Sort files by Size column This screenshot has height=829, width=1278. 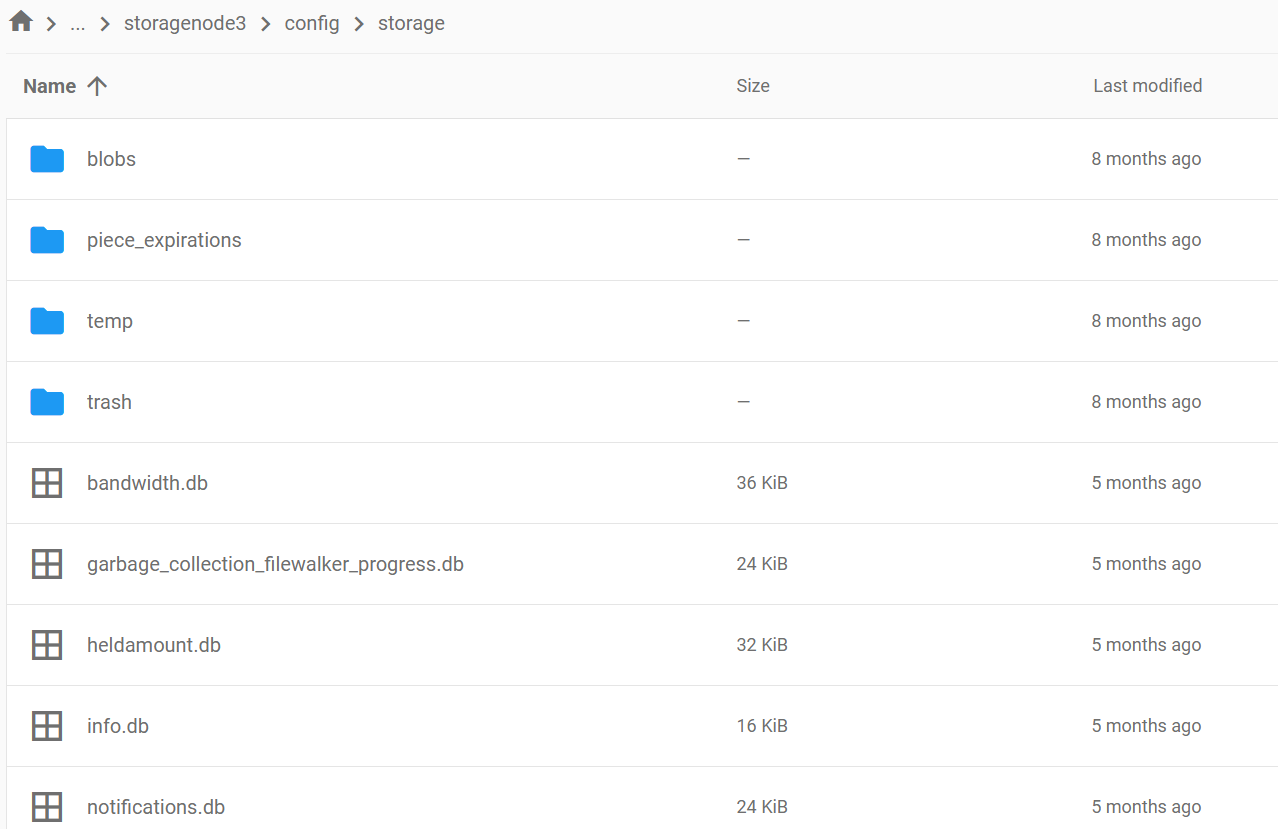[753, 86]
